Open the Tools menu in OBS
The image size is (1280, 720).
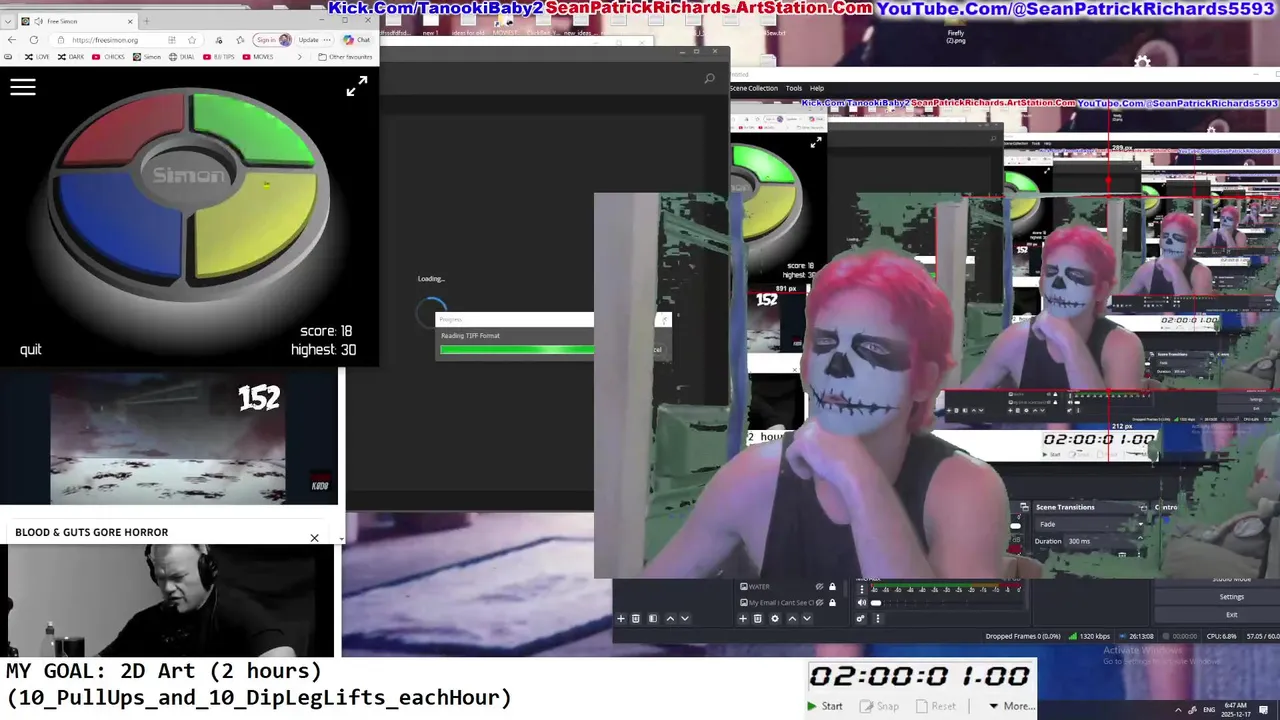click(794, 88)
